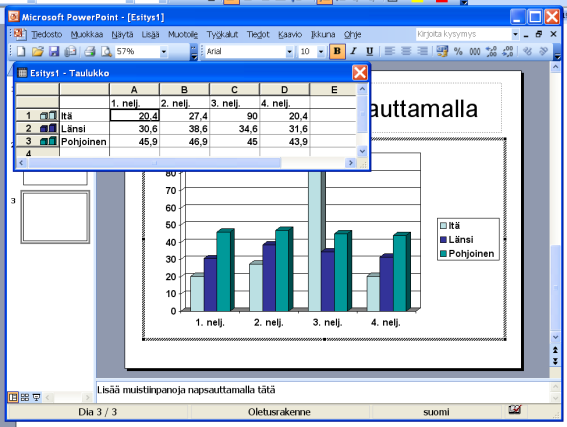Viewport: 567px width, 427px height.
Task: Click the angle text clockwise icon
Action: click(x=528, y=51)
